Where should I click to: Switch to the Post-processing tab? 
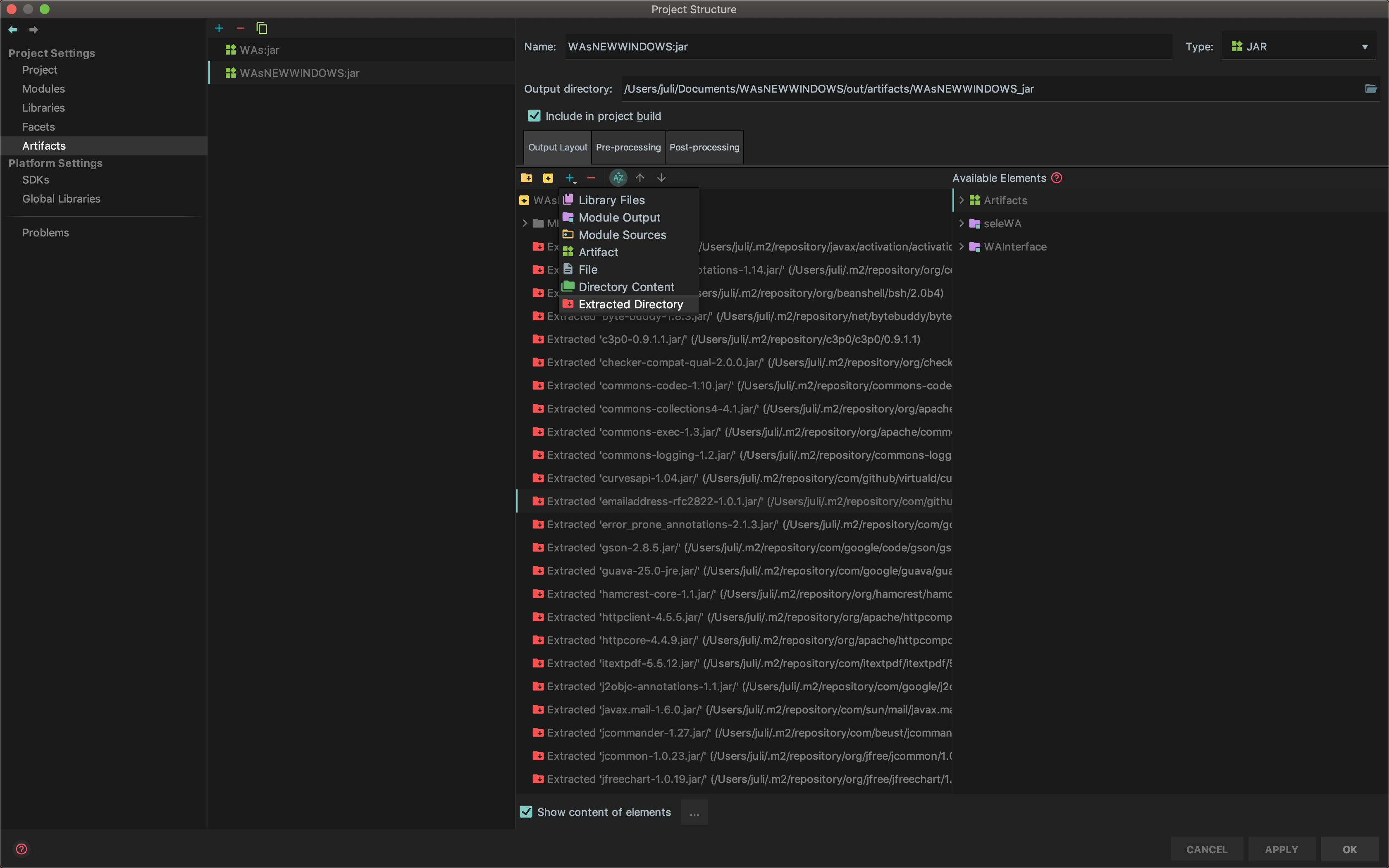click(704, 148)
